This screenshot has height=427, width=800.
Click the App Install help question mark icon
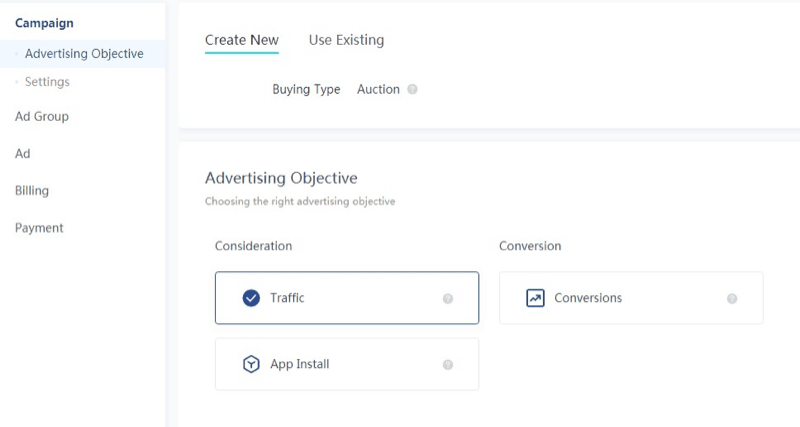448,365
